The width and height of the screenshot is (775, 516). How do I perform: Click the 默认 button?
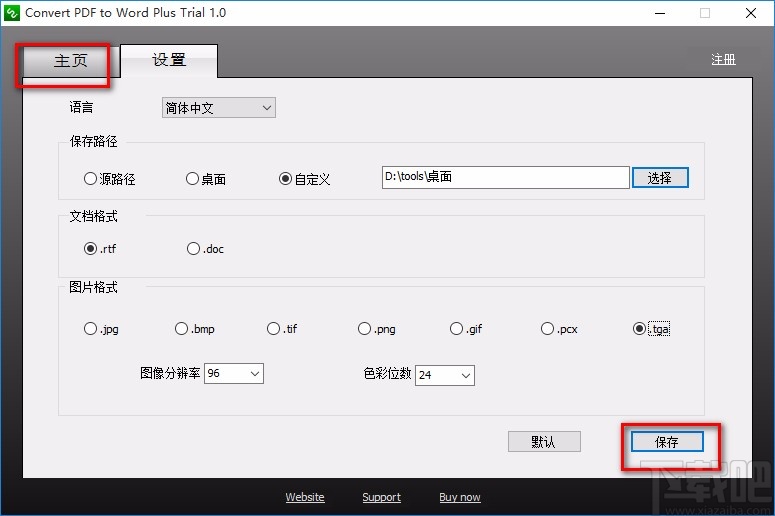coord(544,441)
